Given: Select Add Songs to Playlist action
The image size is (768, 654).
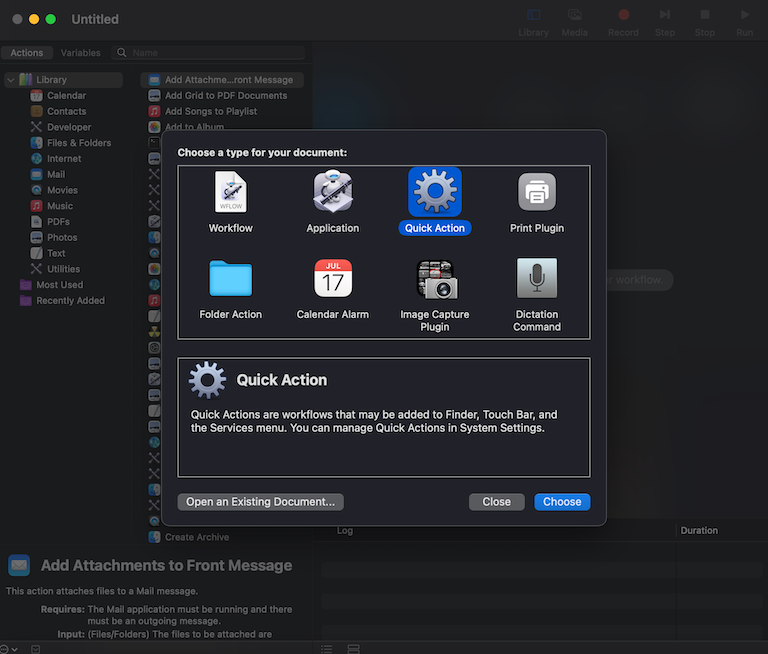Looking at the screenshot, I should click(211, 111).
